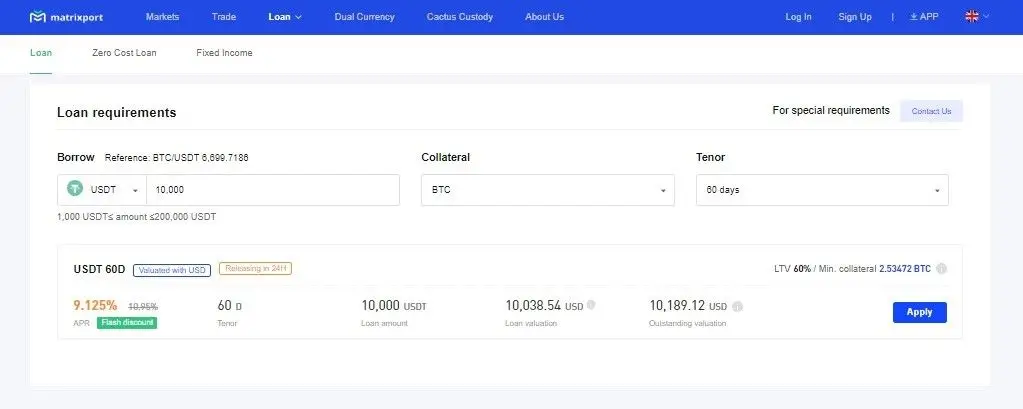Viewport: 1023px width, 409px height.
Task: Download the APP from header
Action: point(924,17)
